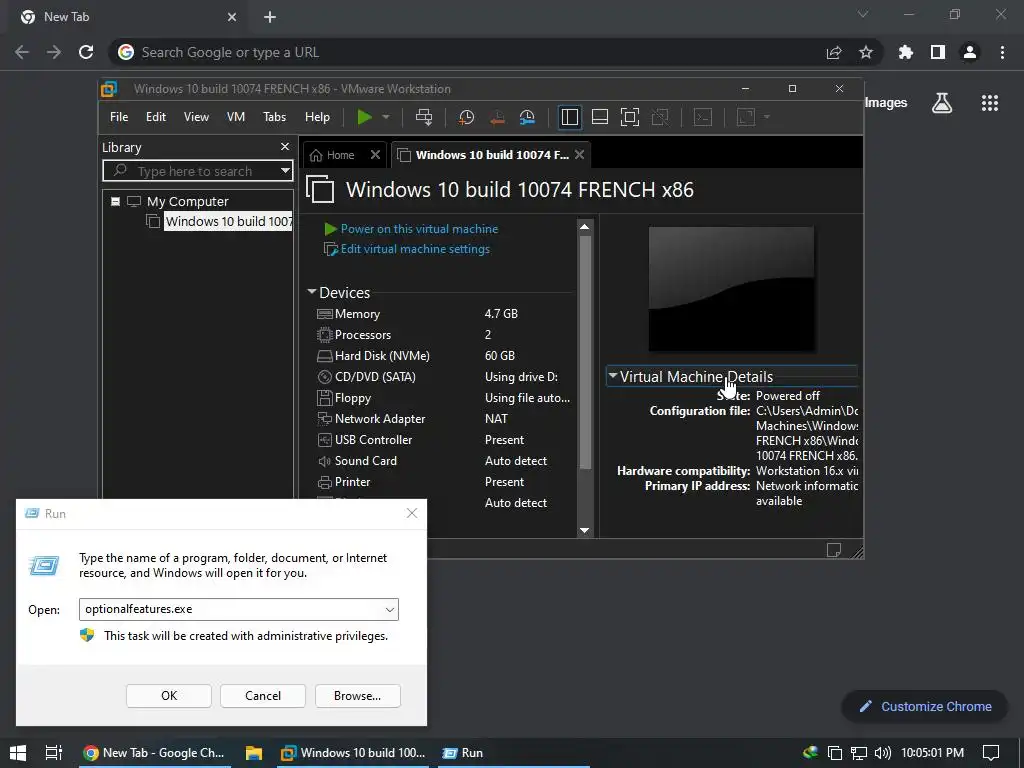Screen dimensions: 1024x768
Task: Click Chrome address bar
Action: tap(470, 52)
